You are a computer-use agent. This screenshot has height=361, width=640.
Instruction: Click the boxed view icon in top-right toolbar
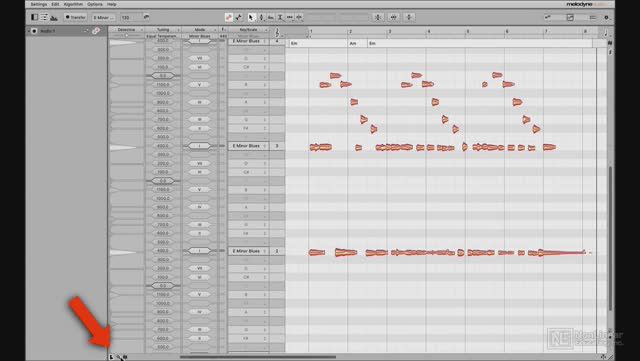pyautogui.click(x=570, y=17)
